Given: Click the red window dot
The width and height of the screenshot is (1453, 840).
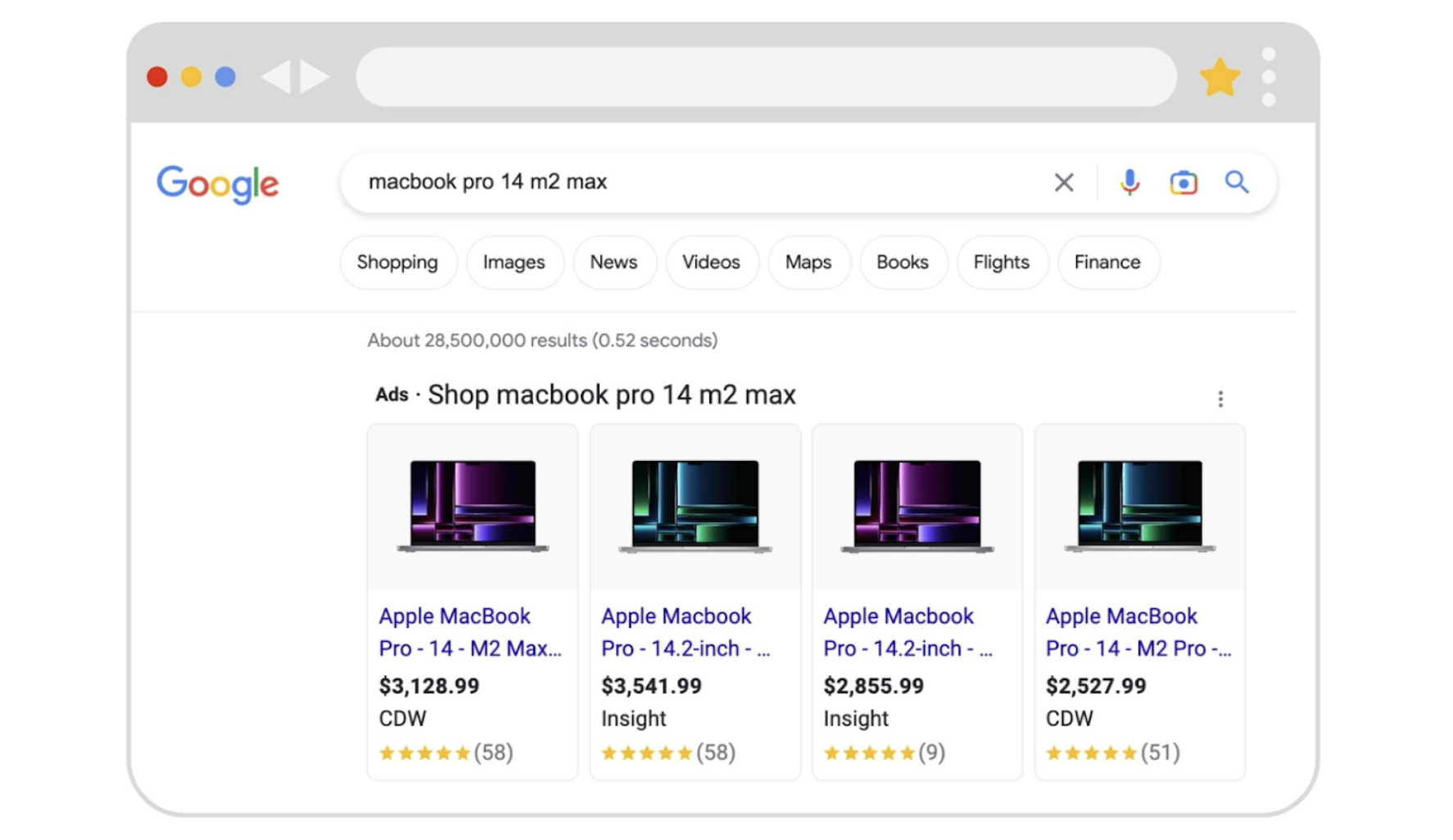Looking at the screenshot, I should pos(157,77).
